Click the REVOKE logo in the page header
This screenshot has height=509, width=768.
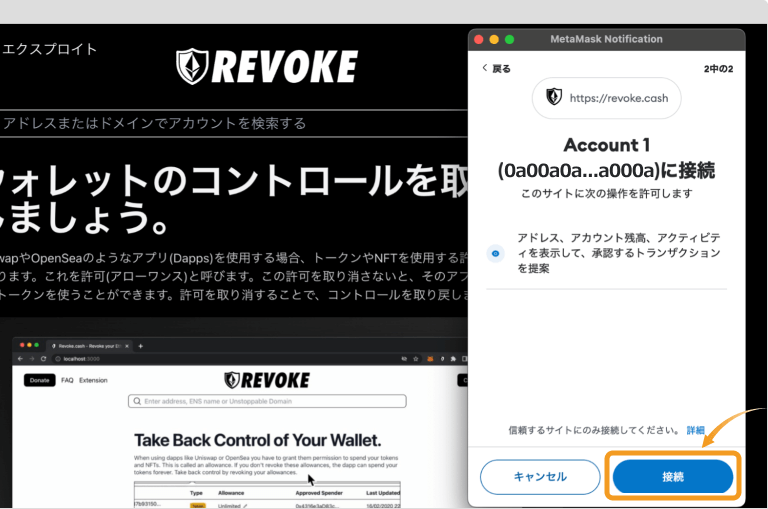point(266,67)
